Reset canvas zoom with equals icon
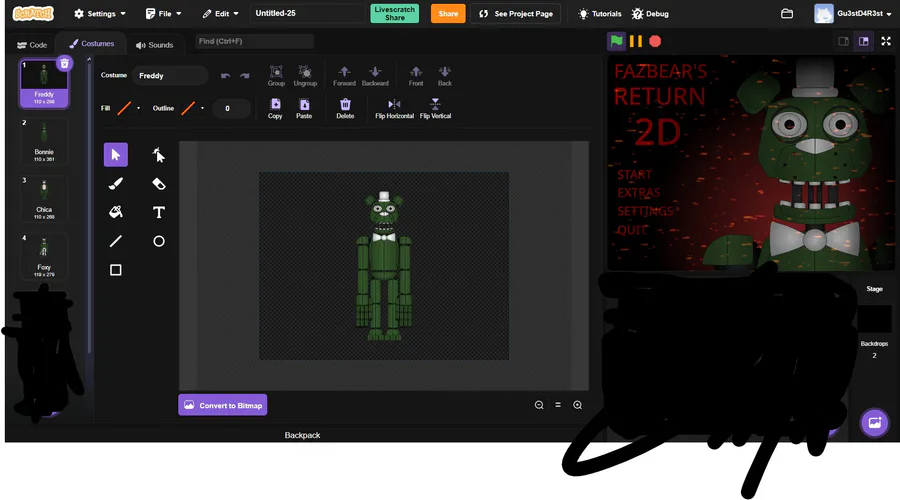 click(x=558, y=405)
